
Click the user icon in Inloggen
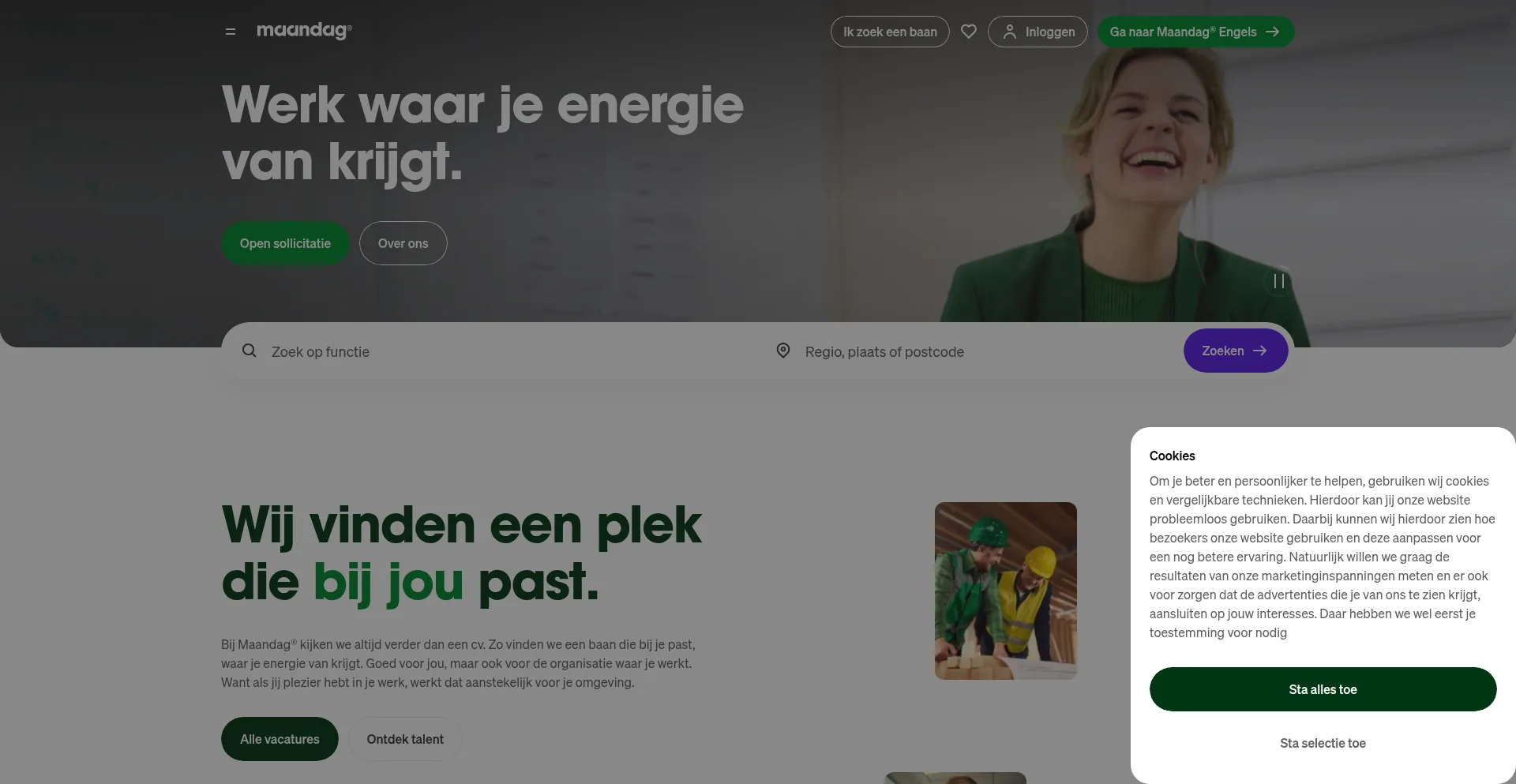coord(1009,32)
